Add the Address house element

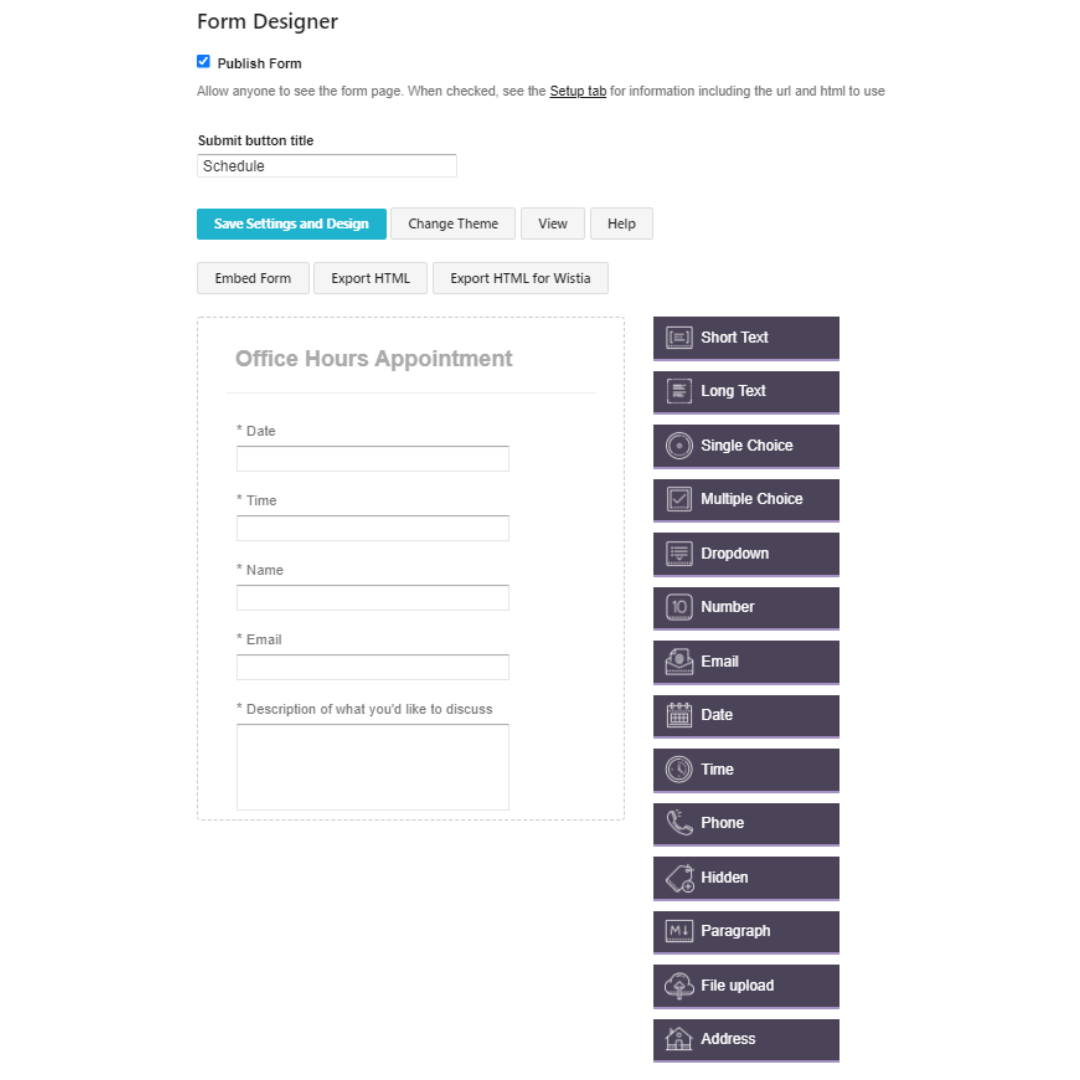click(746, 1040)
